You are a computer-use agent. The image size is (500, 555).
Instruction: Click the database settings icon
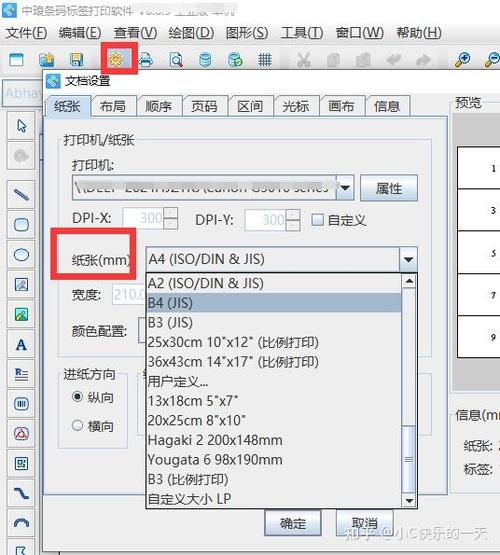(206, 60)
